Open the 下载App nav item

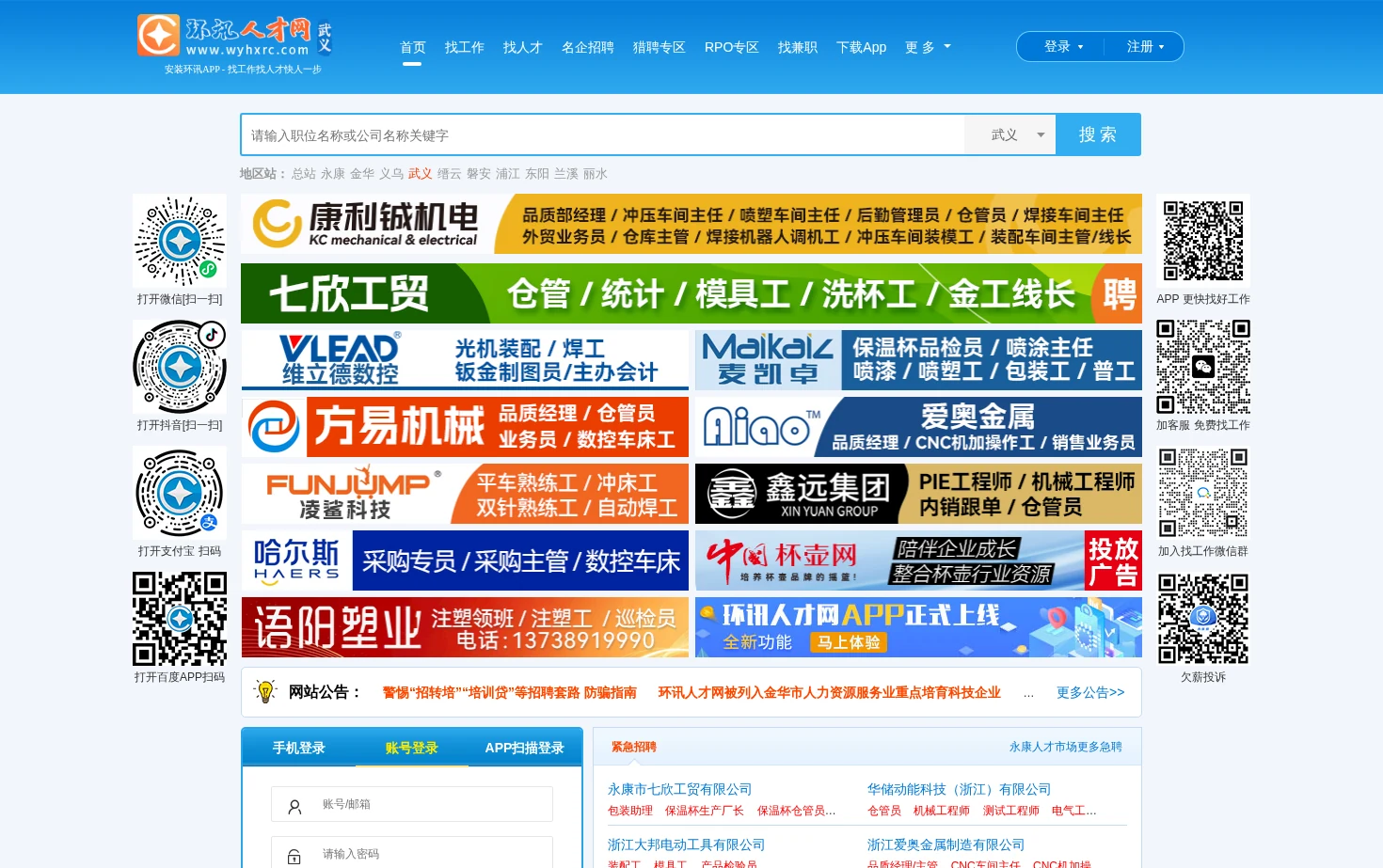861,47
